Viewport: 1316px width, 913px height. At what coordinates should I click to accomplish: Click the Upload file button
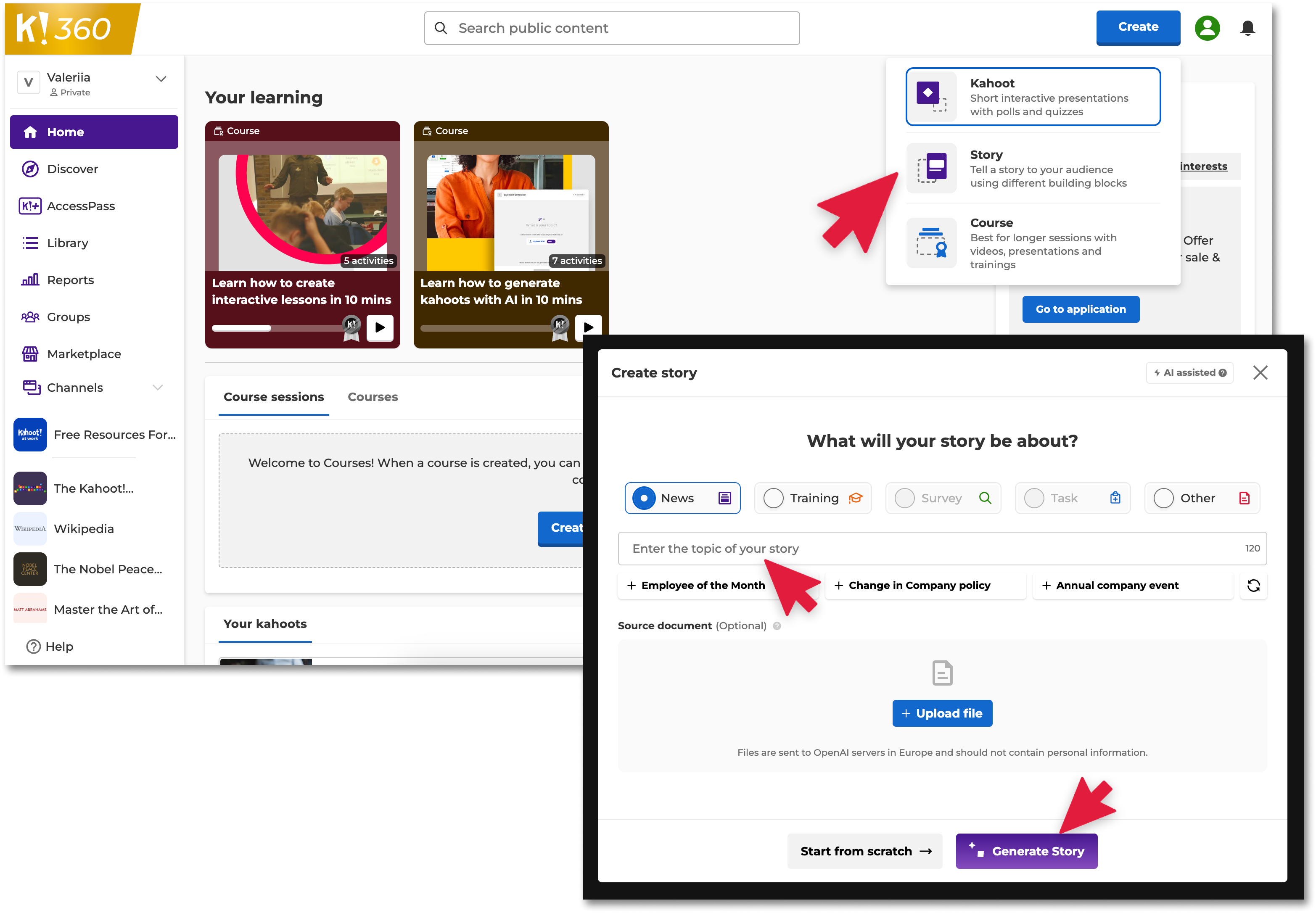[x=942, y=713]
